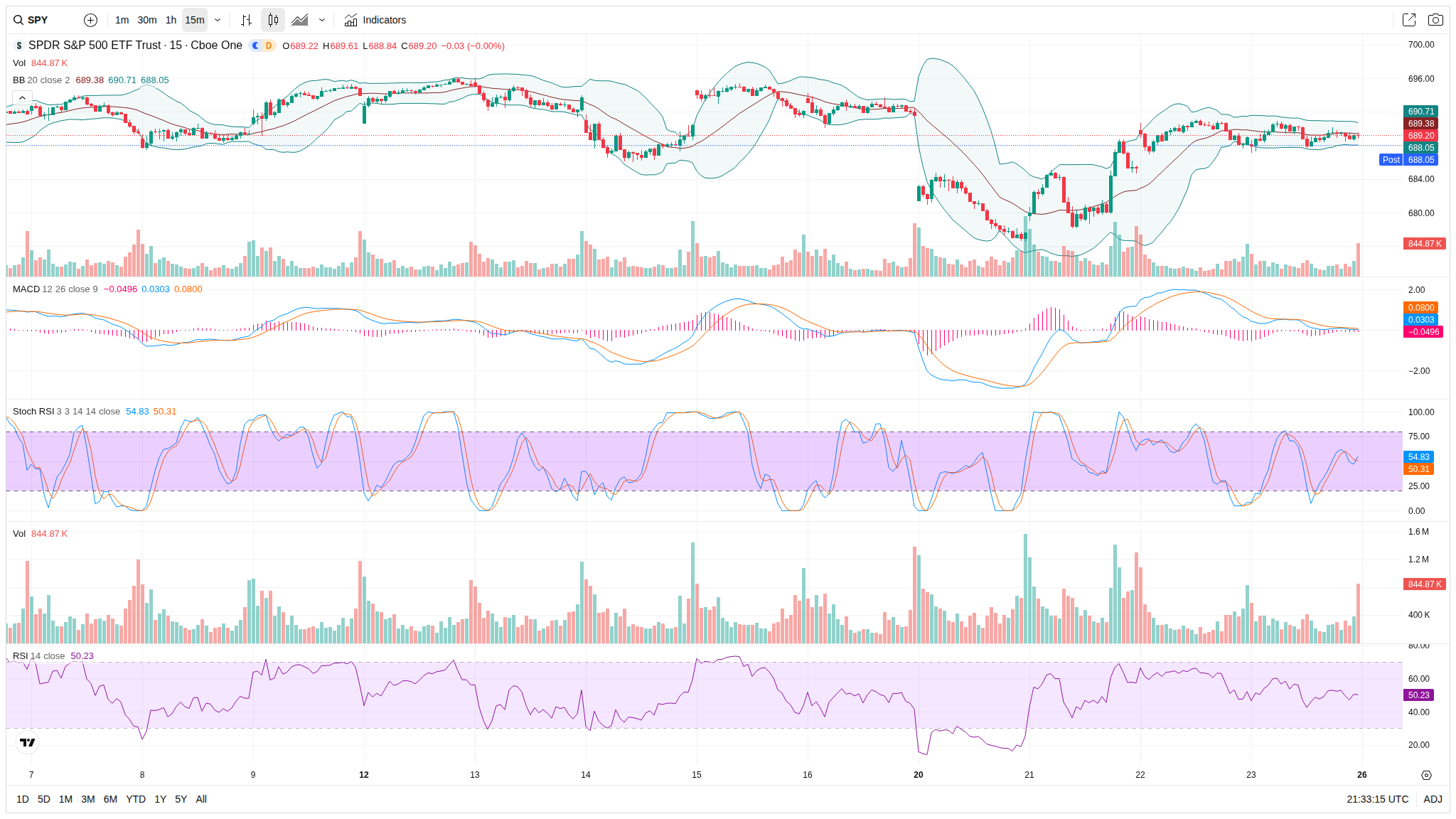
Task: Open the chart style dropdown arrow
Action: (x=322, y=20)
